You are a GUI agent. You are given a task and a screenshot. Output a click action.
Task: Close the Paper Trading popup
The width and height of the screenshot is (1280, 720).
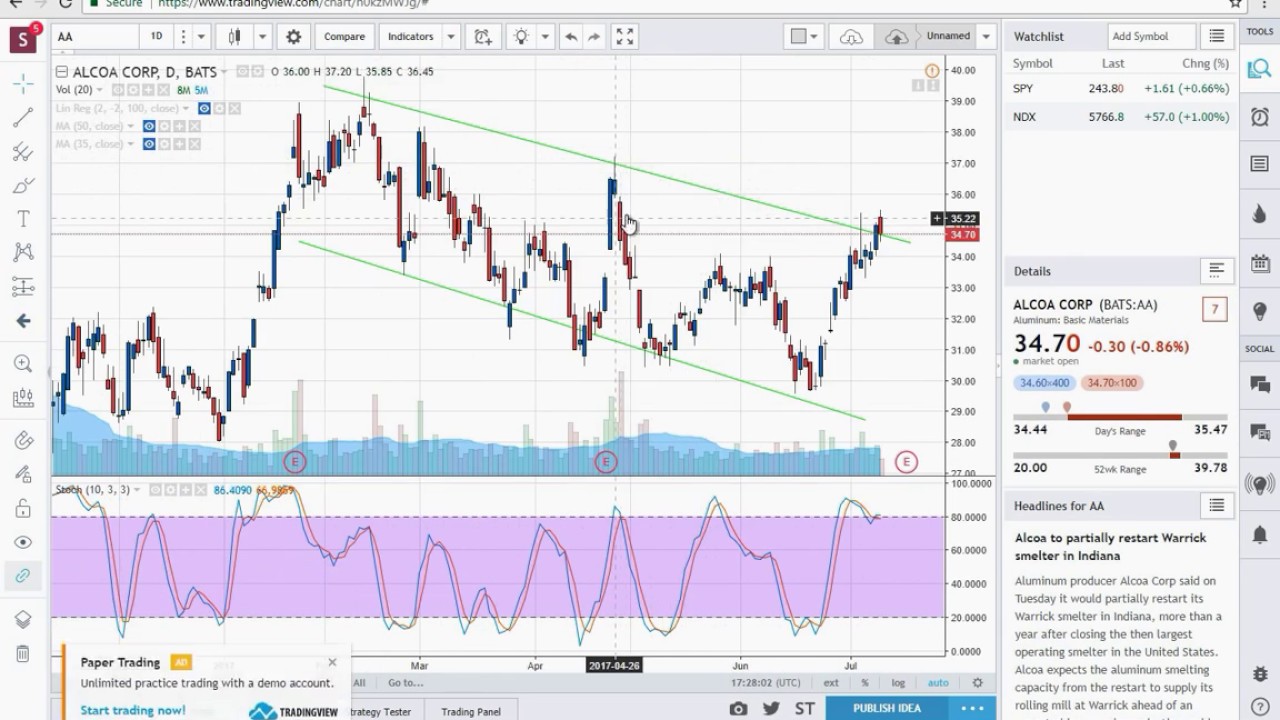332,662
